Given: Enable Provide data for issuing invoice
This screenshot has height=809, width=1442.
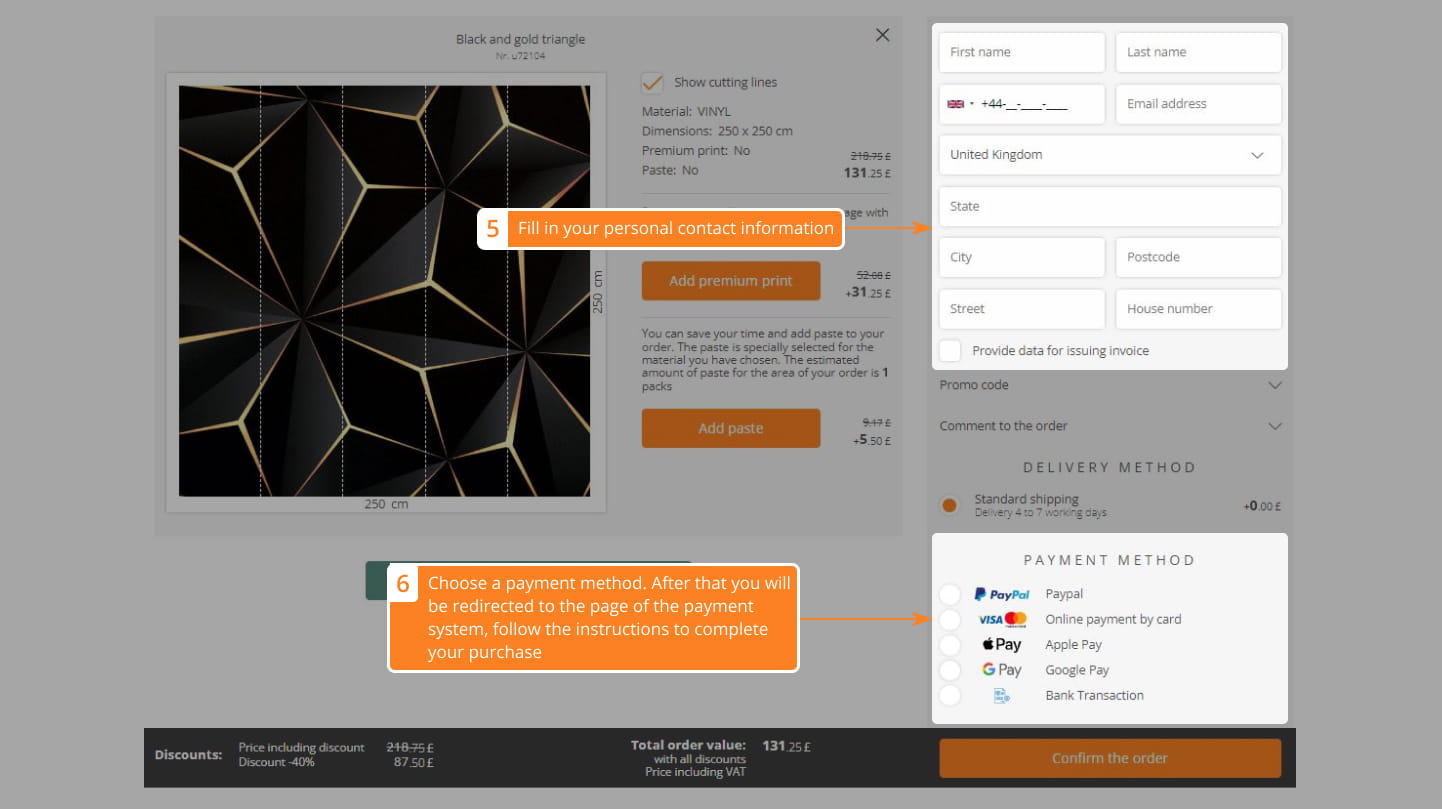Looking at the screenshot, I should click(x=951, y=351).
